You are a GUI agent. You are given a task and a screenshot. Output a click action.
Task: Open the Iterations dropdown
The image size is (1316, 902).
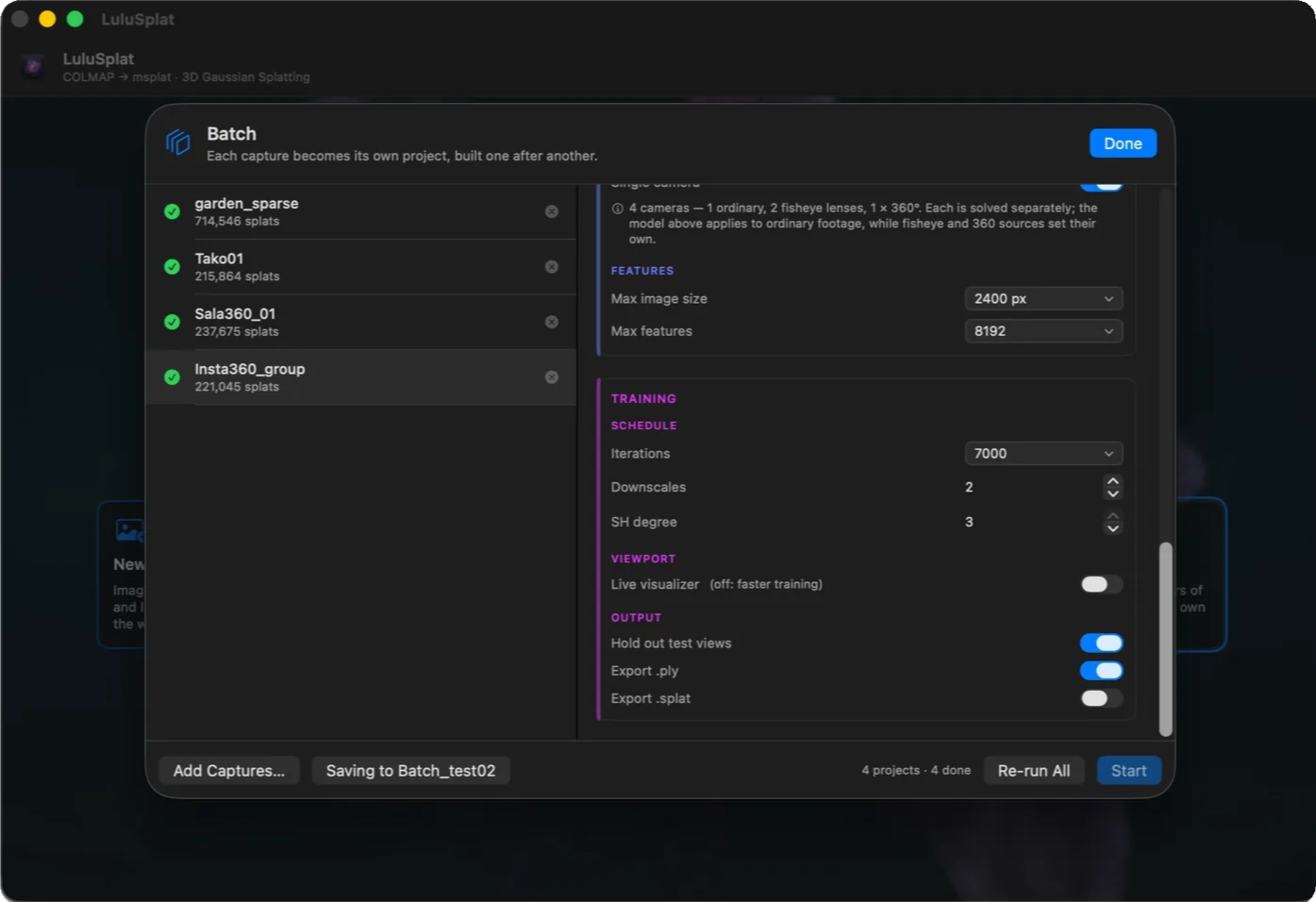point(1043,454)
